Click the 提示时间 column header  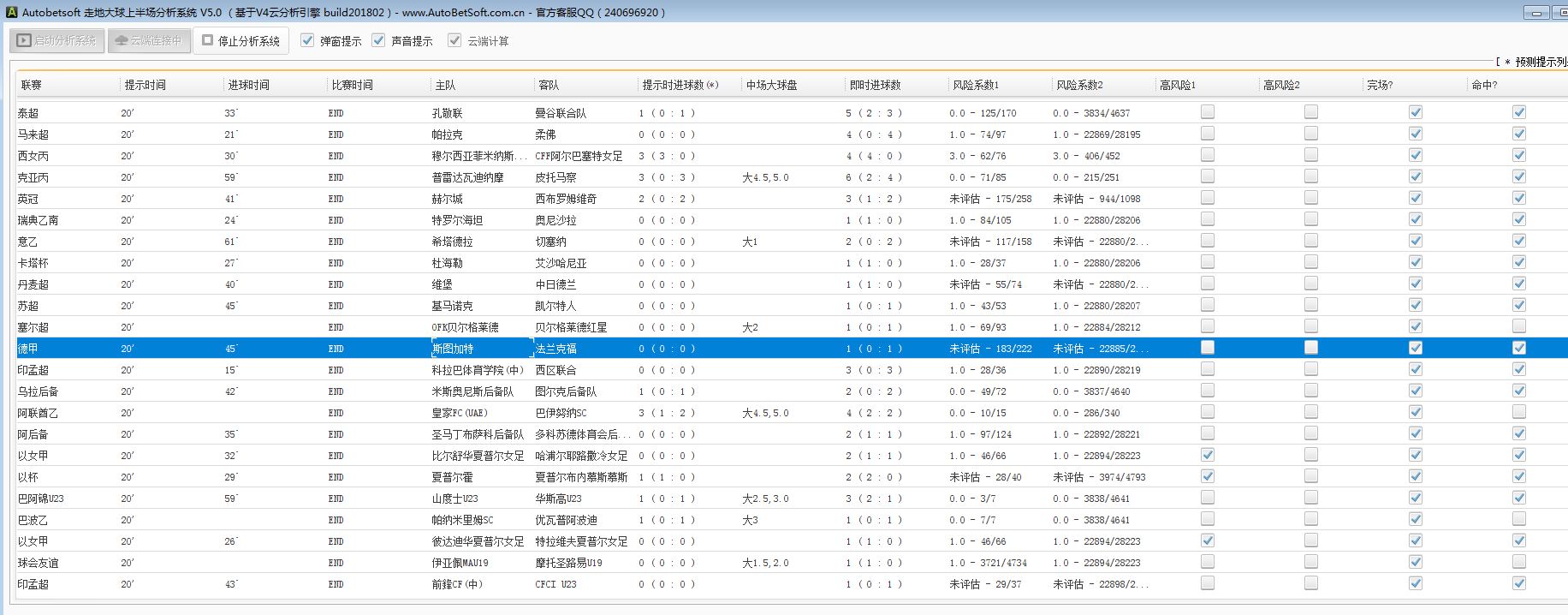146,85
